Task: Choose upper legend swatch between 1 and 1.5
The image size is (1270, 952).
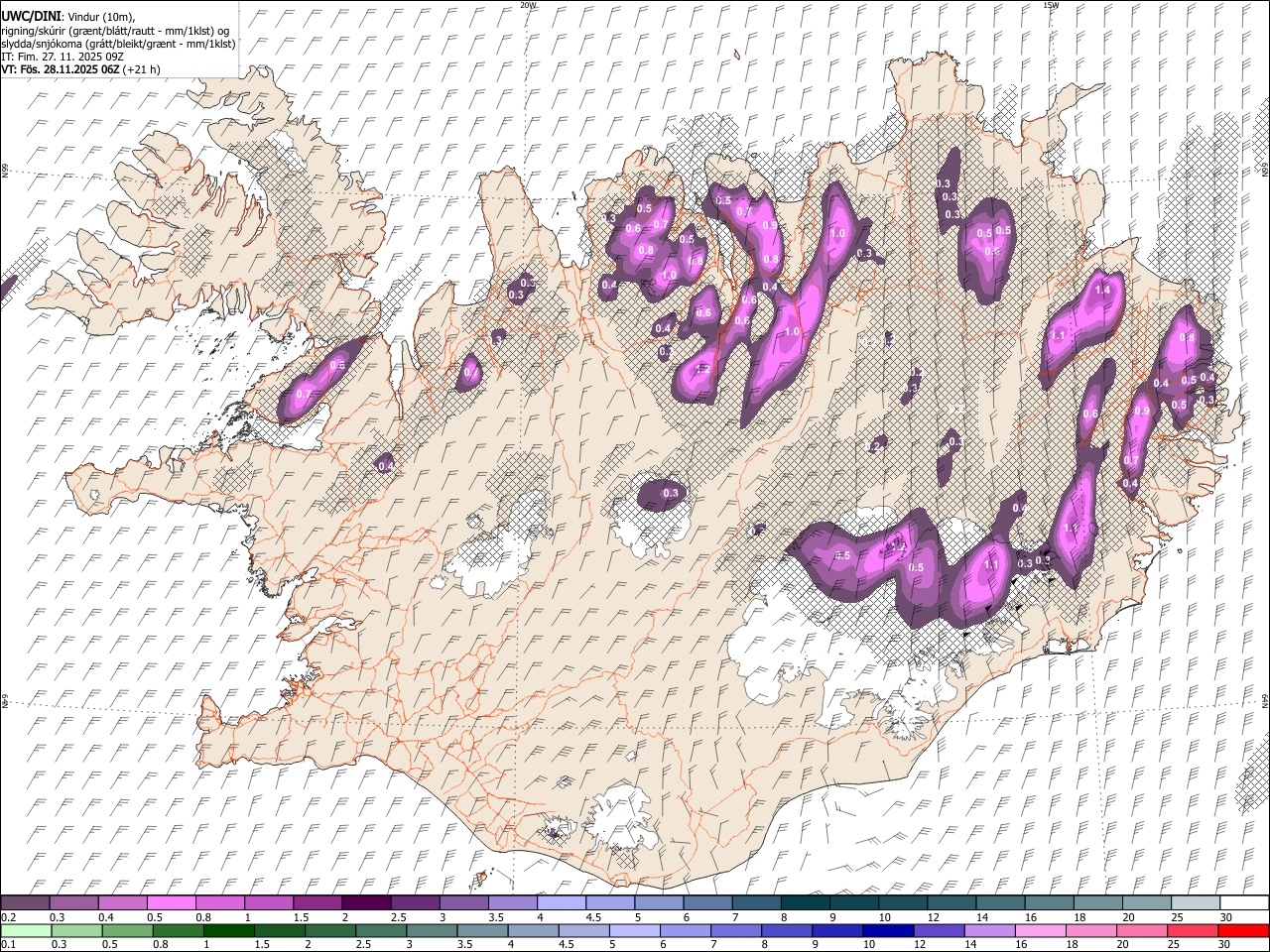Action: pyautogui.click(x=269, y=903)
